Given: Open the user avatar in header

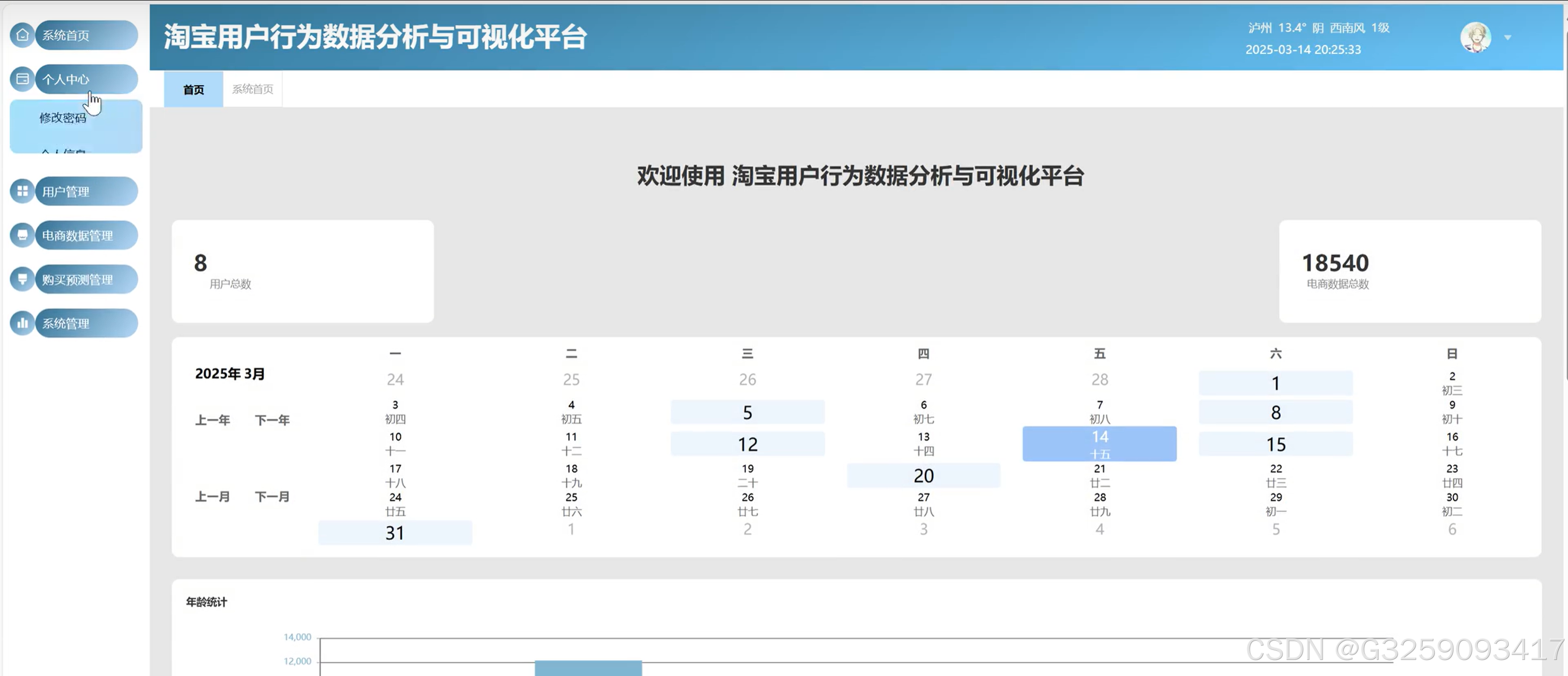Looking at the screenshot, I should tap(1475, 38).
